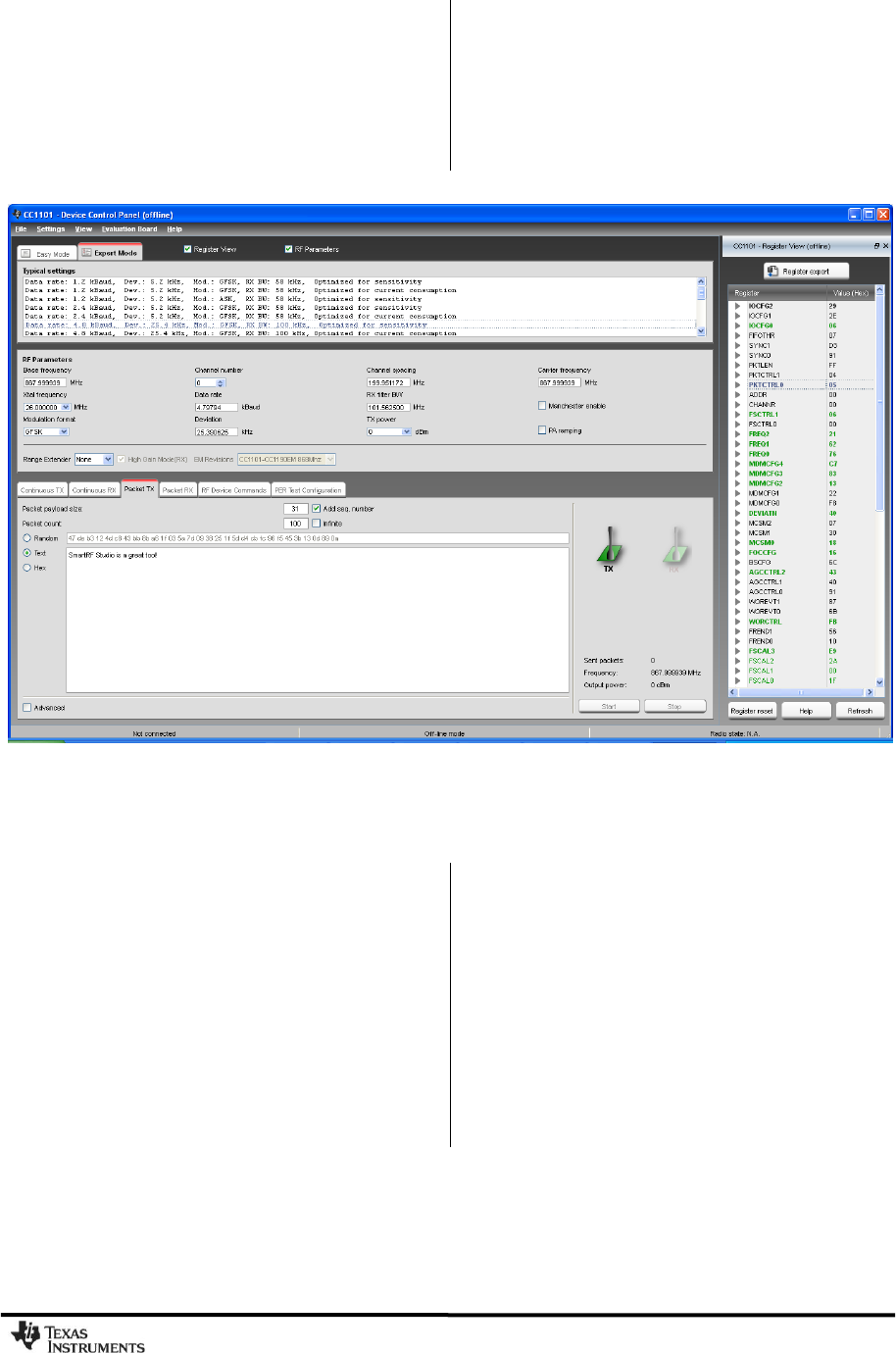Click the CC1101 title bar app icon
This screenshot has width=896, height=1353.
[16, 215]
